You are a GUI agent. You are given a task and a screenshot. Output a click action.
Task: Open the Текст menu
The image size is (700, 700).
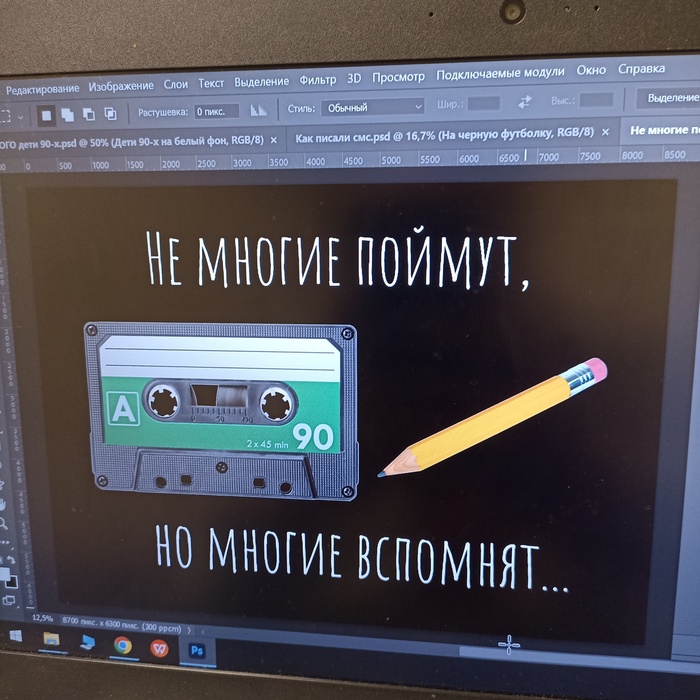pyautogui.click(x=211, y=83)
